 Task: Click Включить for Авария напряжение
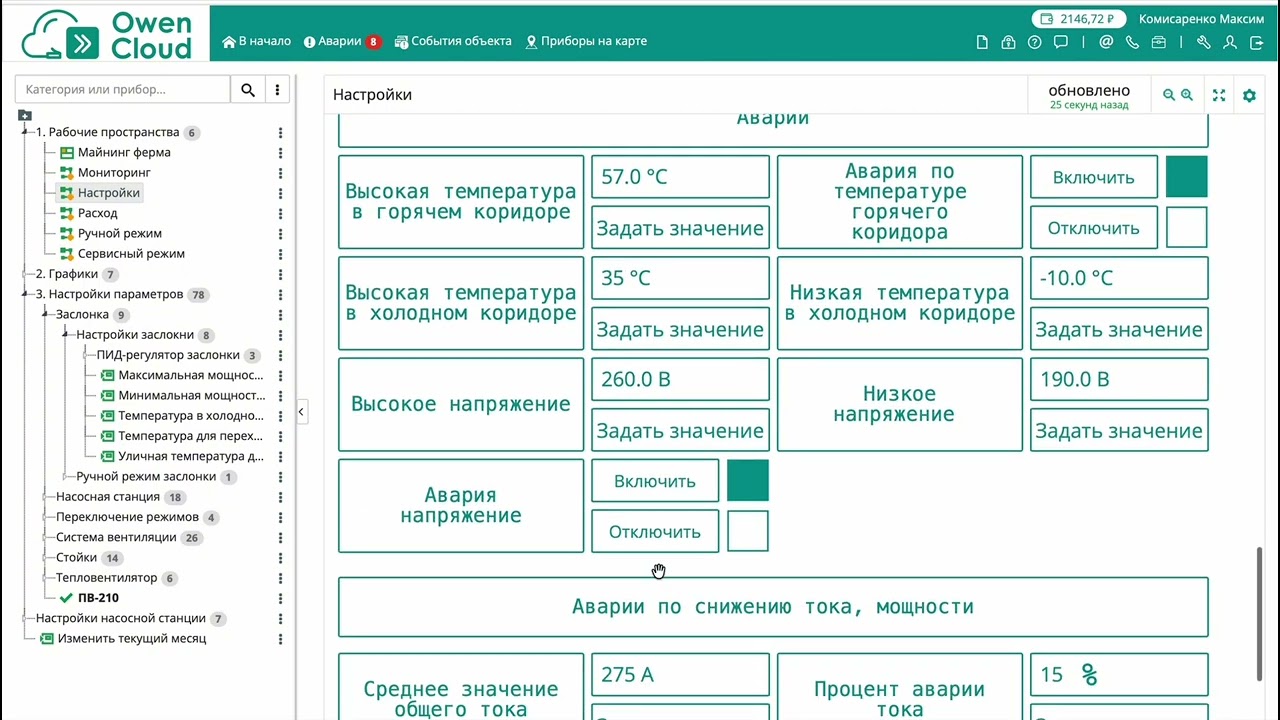point(655,481)
